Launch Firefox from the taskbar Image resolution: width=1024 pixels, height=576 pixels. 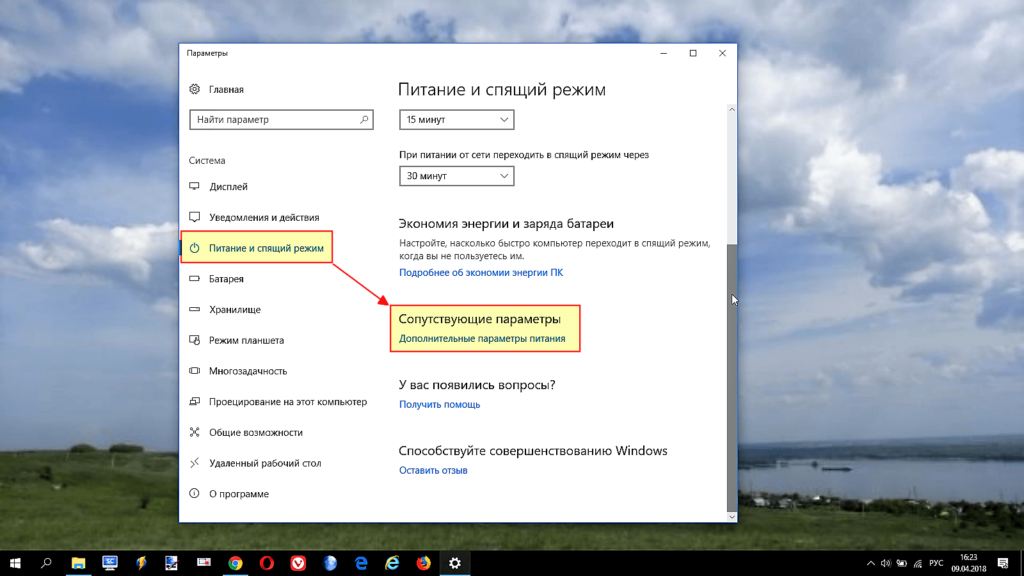[423, 564]
